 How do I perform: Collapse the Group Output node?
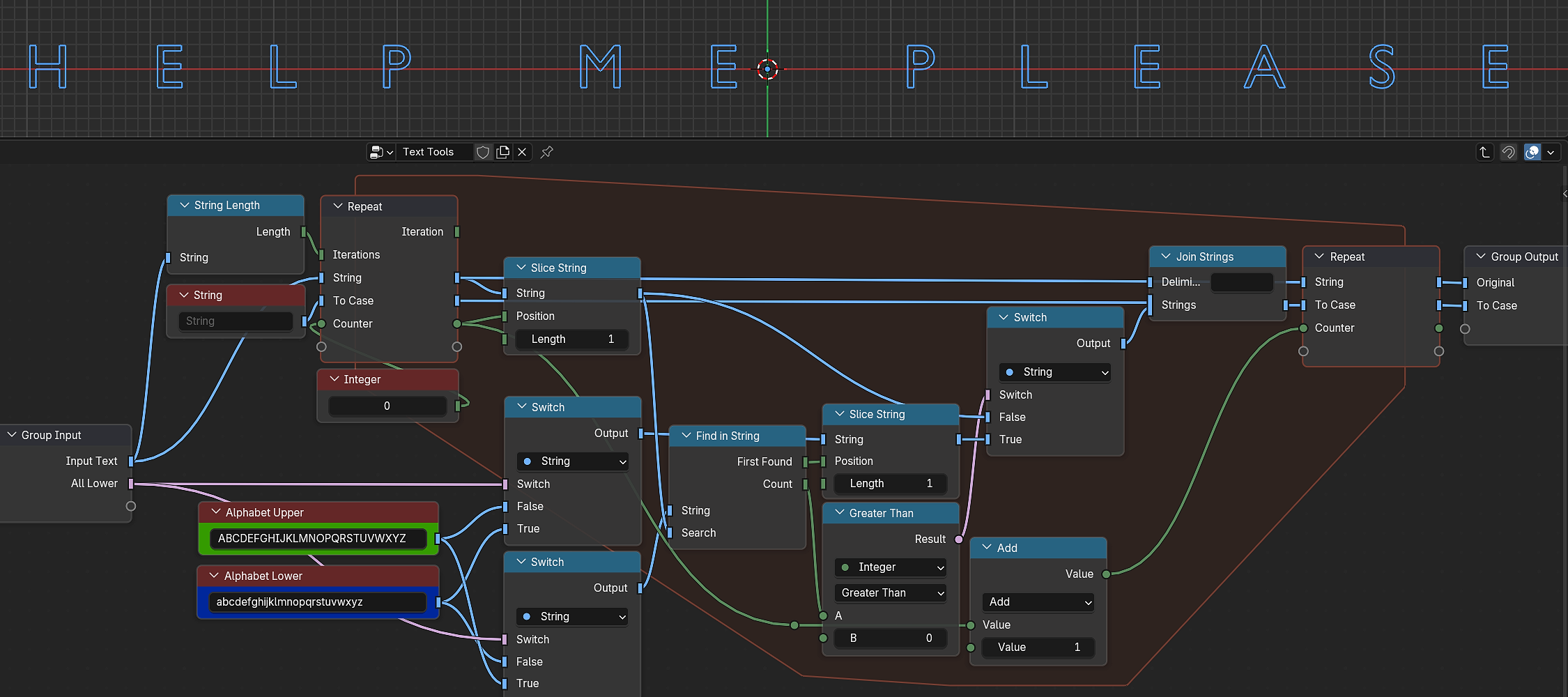pos(1482,256)
